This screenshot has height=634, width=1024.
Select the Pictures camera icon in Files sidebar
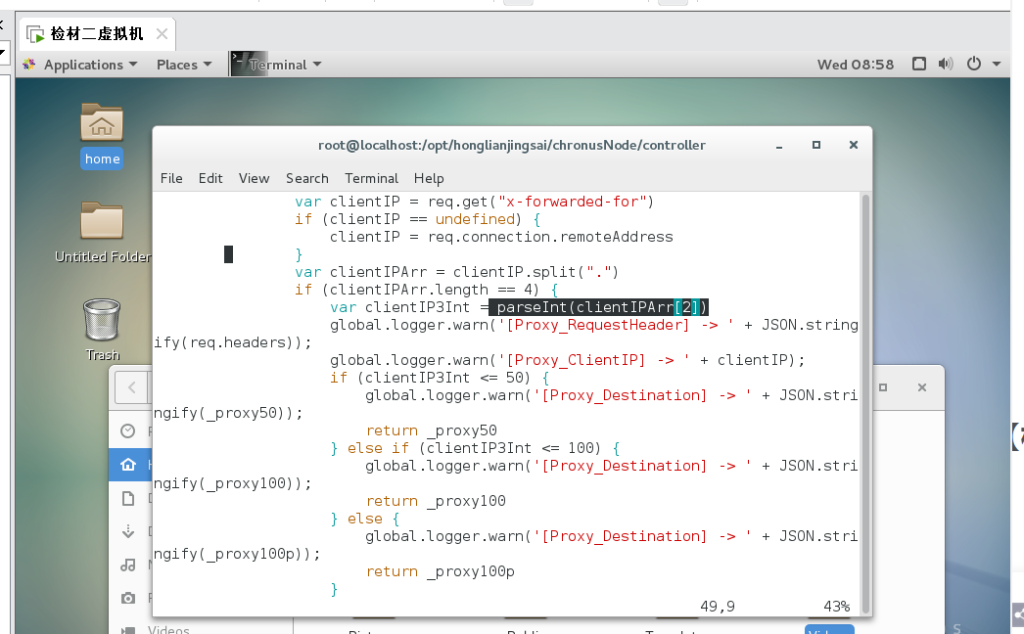pos(128,598)
